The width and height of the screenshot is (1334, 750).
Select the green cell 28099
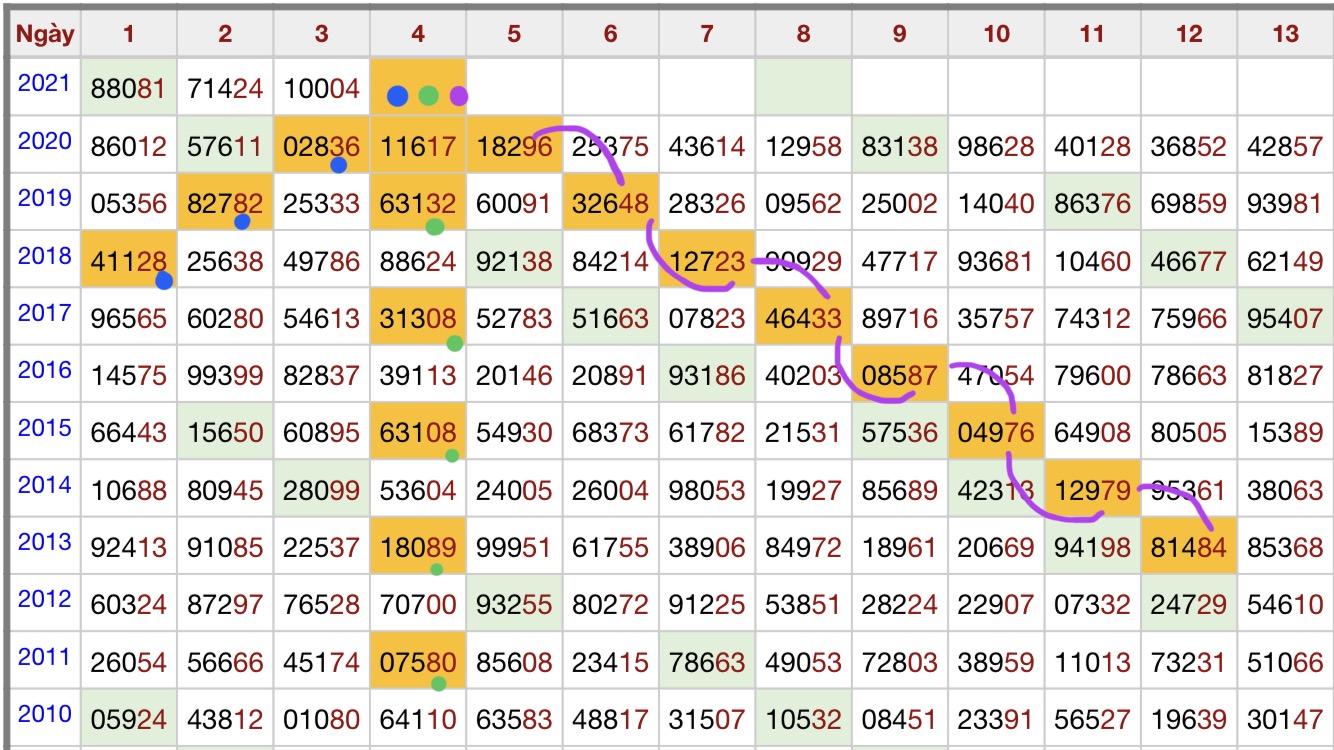point(321,490)
